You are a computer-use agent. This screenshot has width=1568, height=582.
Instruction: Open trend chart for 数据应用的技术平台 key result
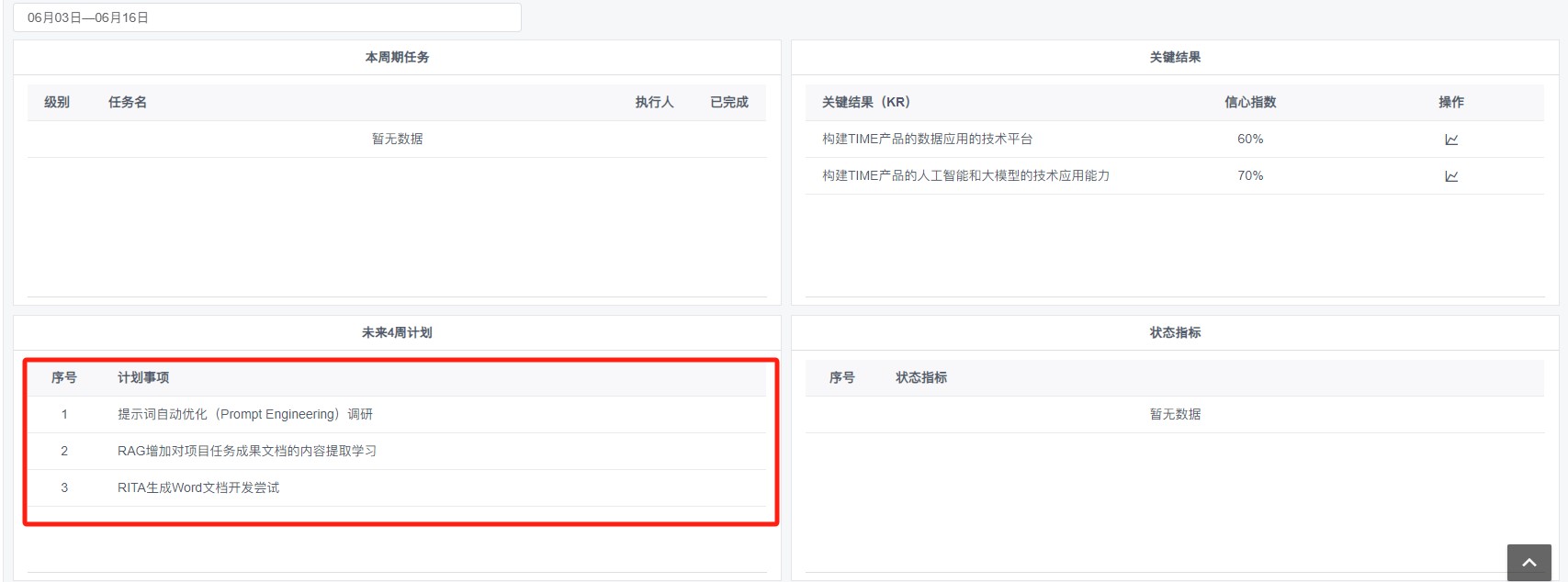1451,140
